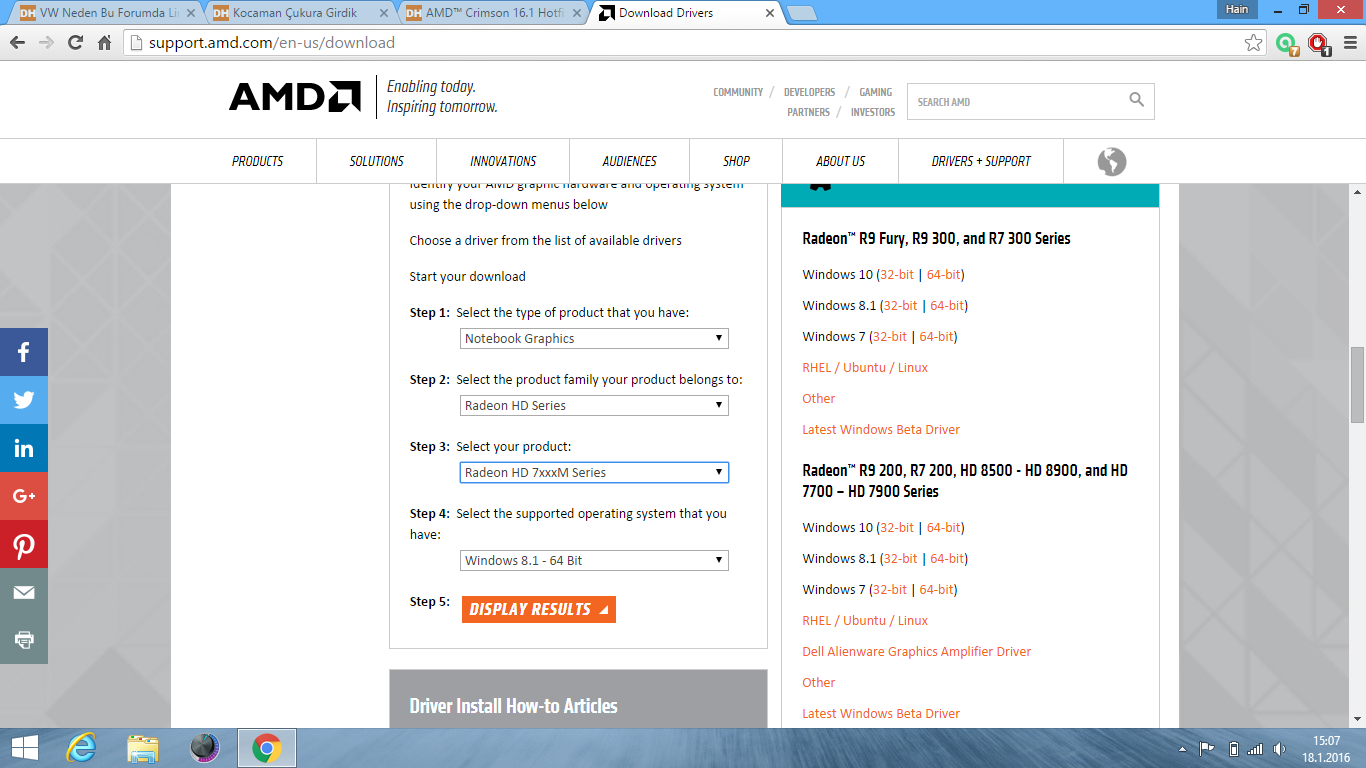
Task: Click the page vertical scrollbar thumb
Action: 1357,385
